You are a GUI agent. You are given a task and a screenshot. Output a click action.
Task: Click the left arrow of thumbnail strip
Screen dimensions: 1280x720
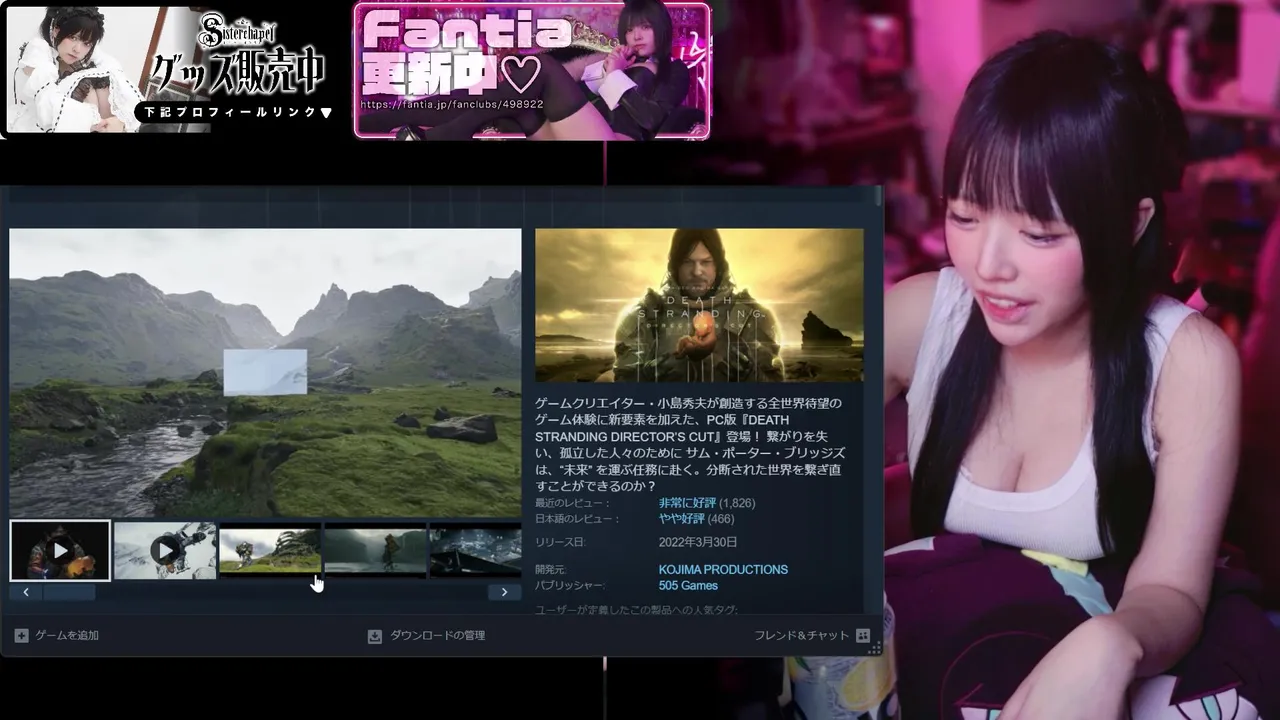[26, 592]
